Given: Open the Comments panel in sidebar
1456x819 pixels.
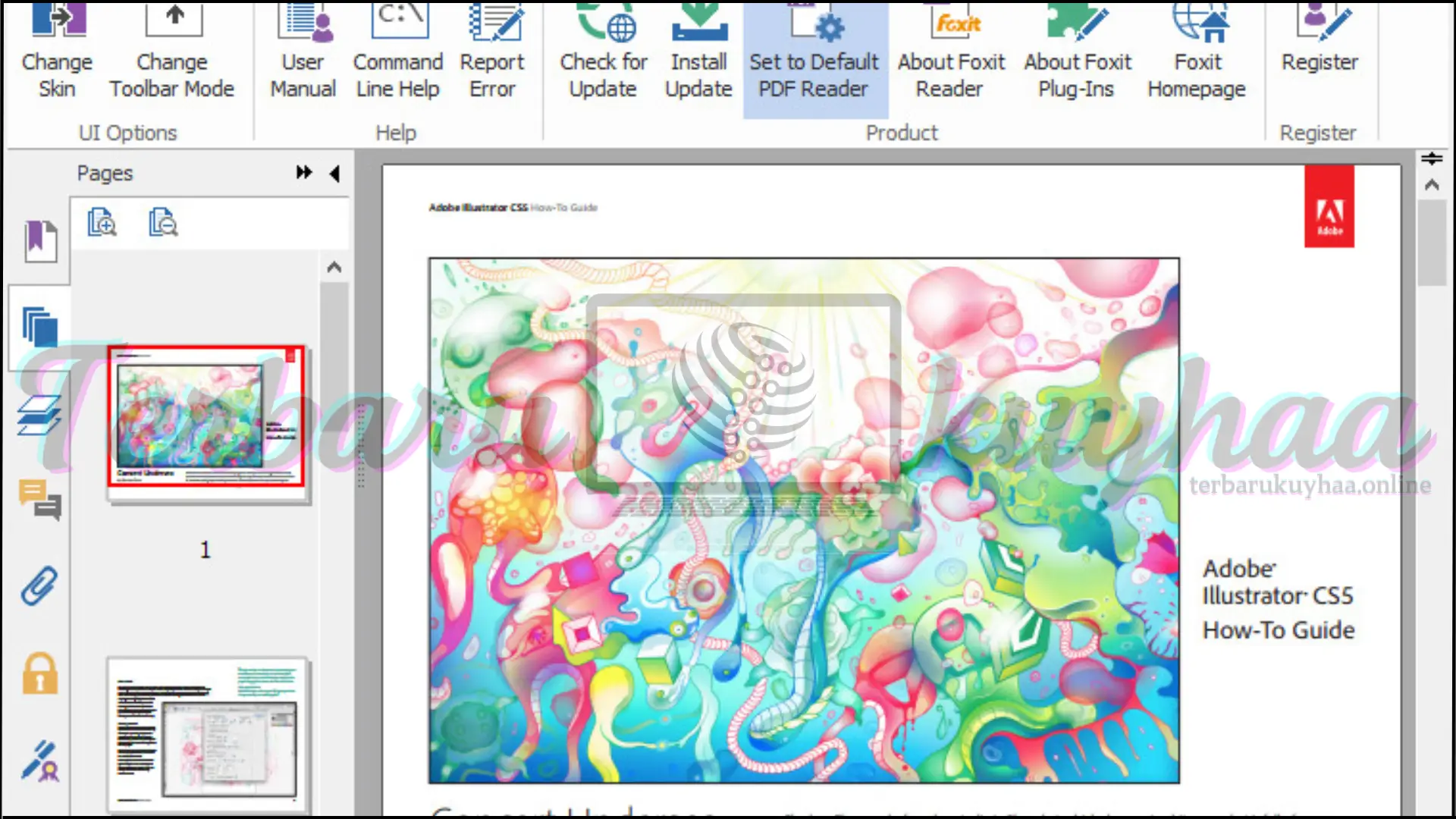Looking at the screenshot, I should 40,500.
